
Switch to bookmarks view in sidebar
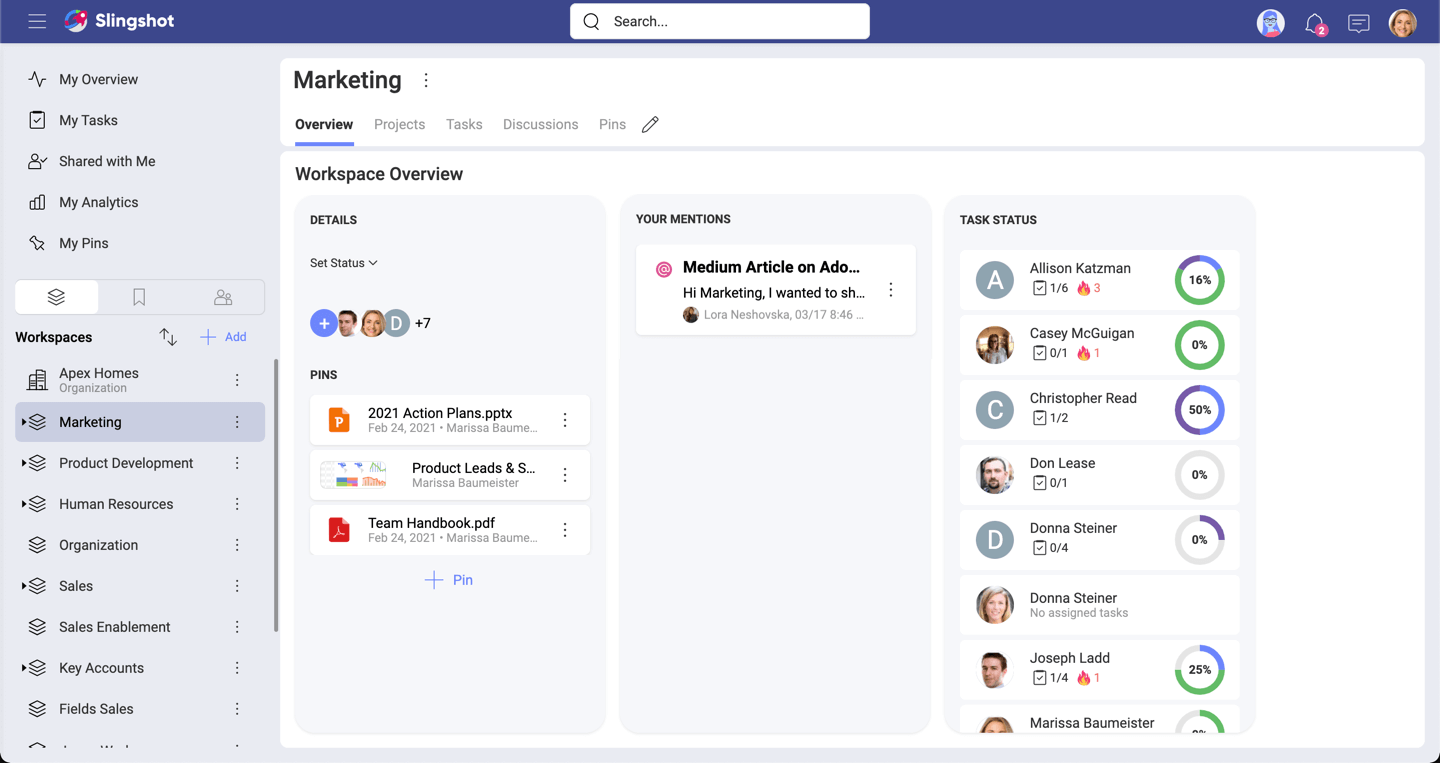tap(139, 297)
